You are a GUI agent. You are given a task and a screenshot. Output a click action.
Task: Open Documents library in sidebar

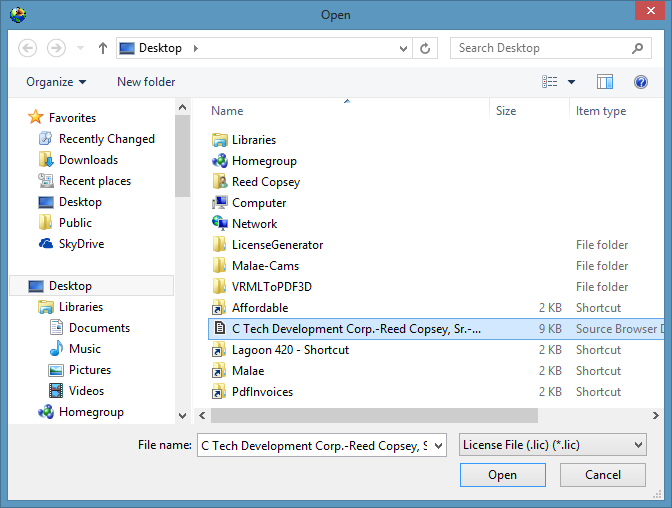(x=99, y=328)
